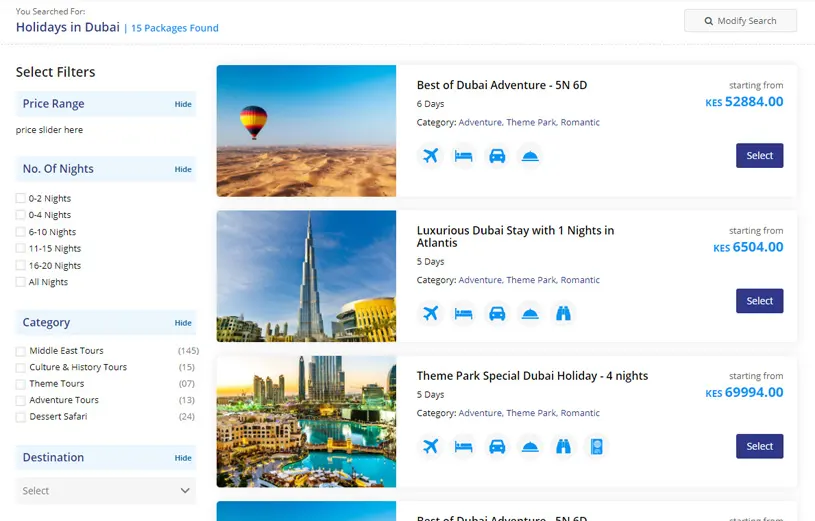
Task: Hide the No. Of Nights filter section
Action: (x=183, y=169)
